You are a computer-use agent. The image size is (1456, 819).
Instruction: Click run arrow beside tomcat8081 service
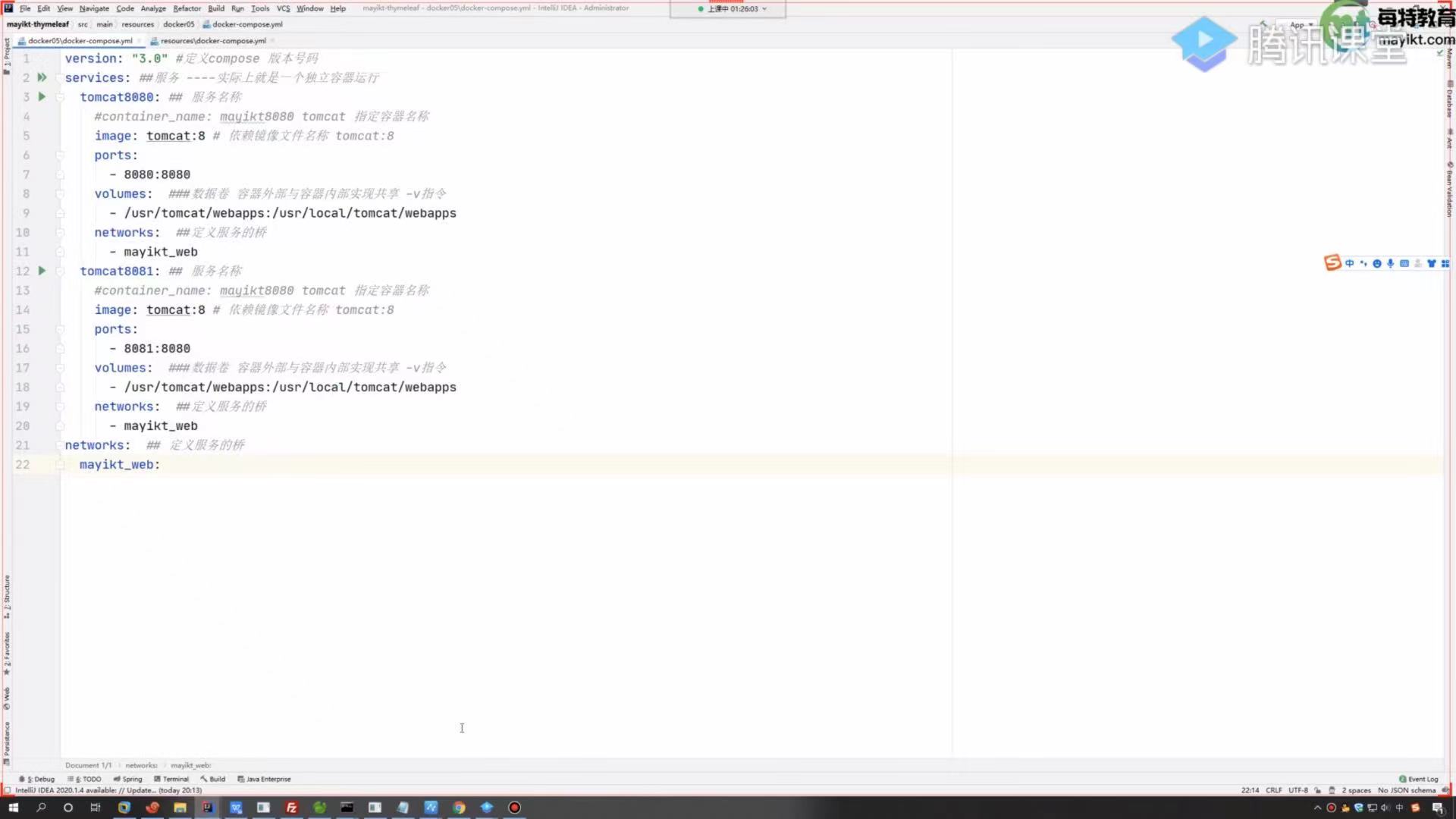pos(42,271)
